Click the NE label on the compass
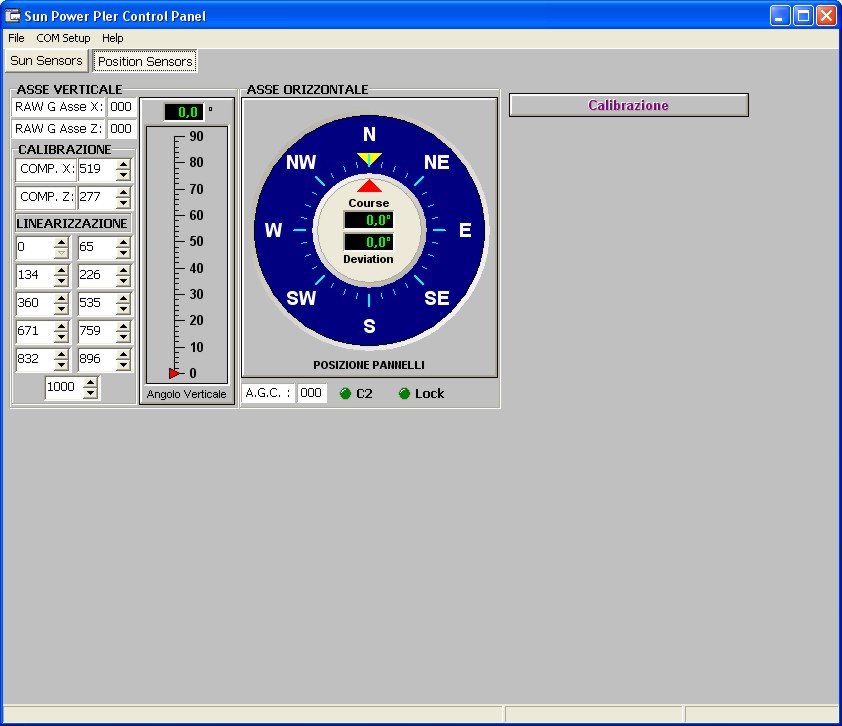 437,162
